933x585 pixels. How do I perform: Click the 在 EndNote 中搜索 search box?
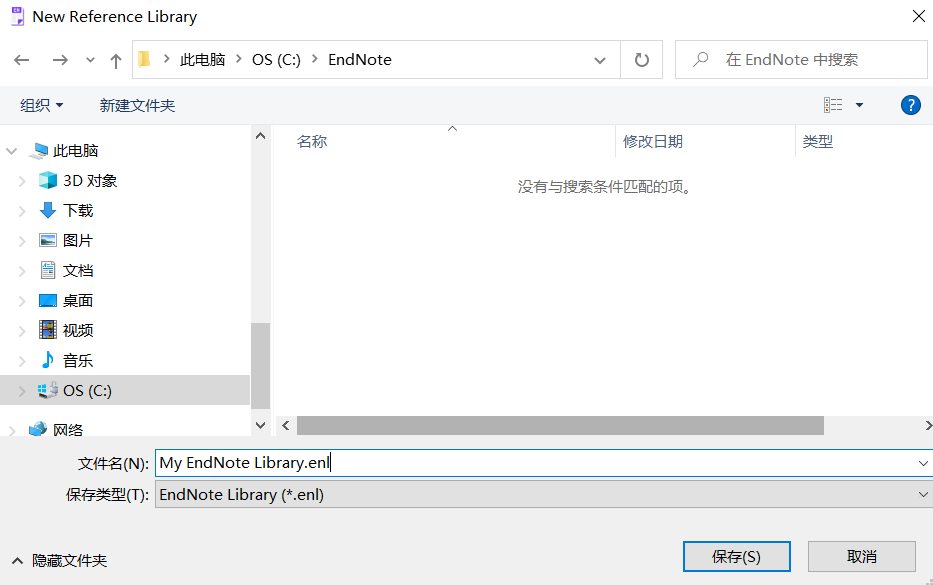801,60
